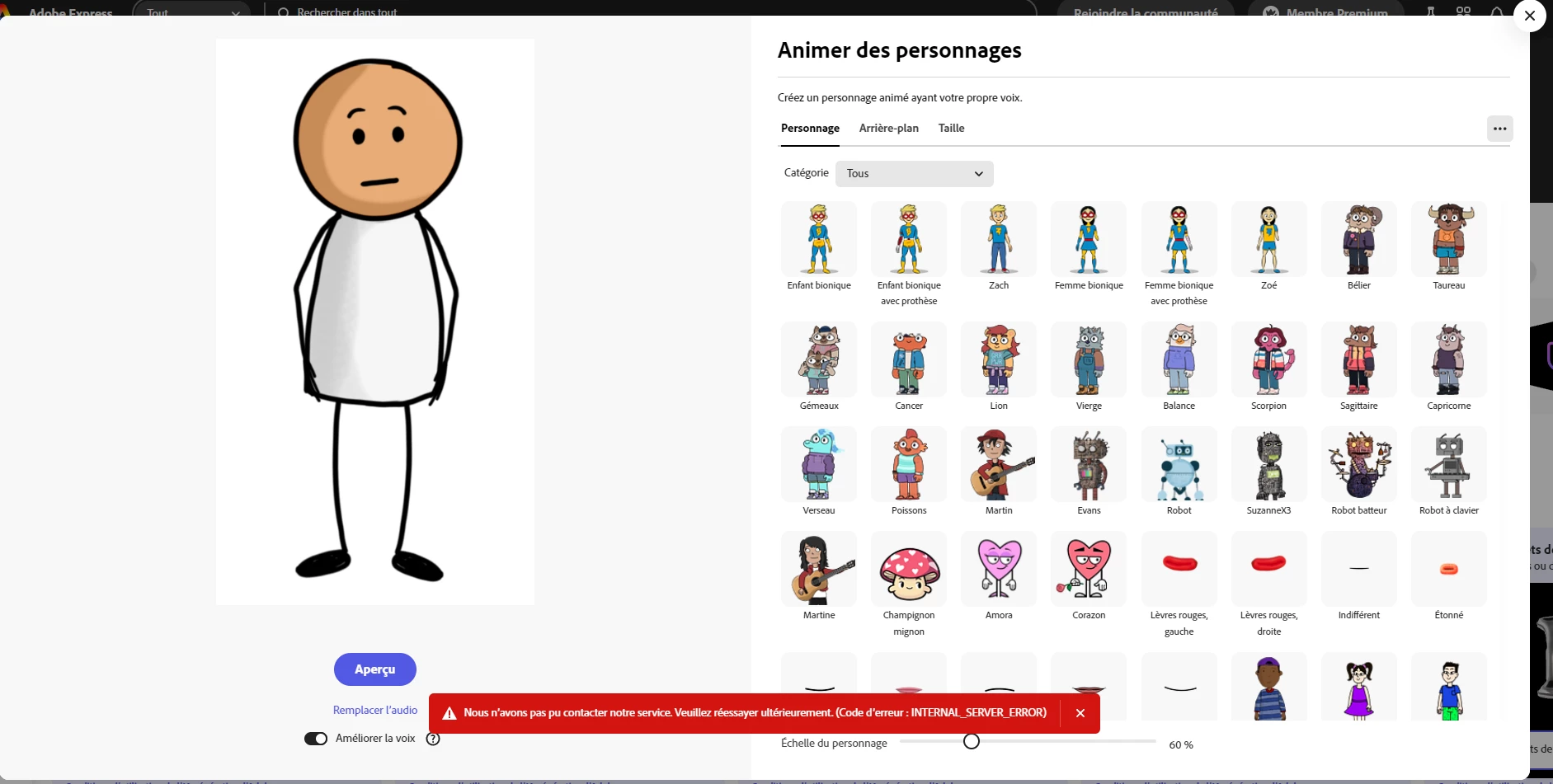Click the warning icon in error banner
The width and height of the screenshot is (1553, 784).
tap(449, 713)
